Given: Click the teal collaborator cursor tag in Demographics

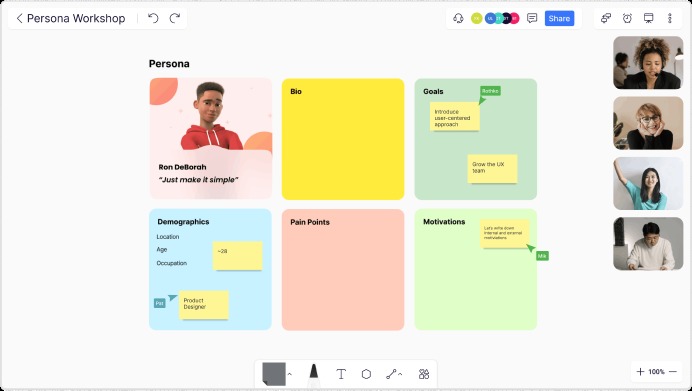Looking at the screenshot, I should click(x=160, y=303).
